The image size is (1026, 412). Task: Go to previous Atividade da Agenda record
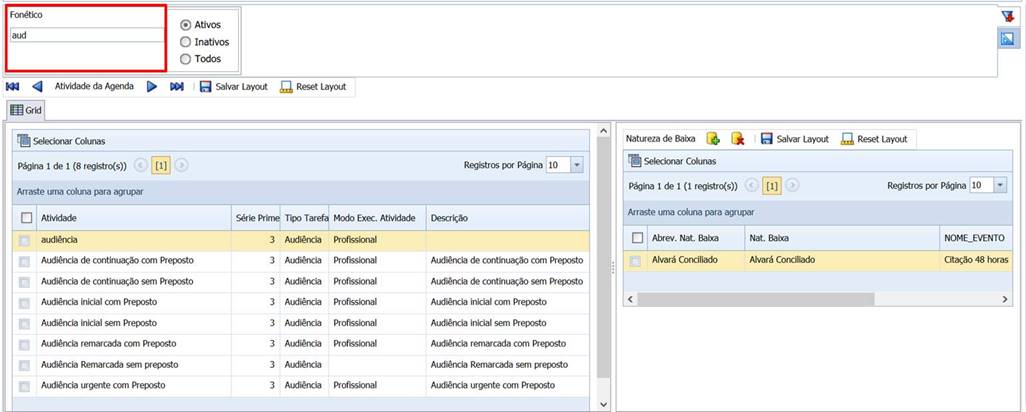[37, 86]
